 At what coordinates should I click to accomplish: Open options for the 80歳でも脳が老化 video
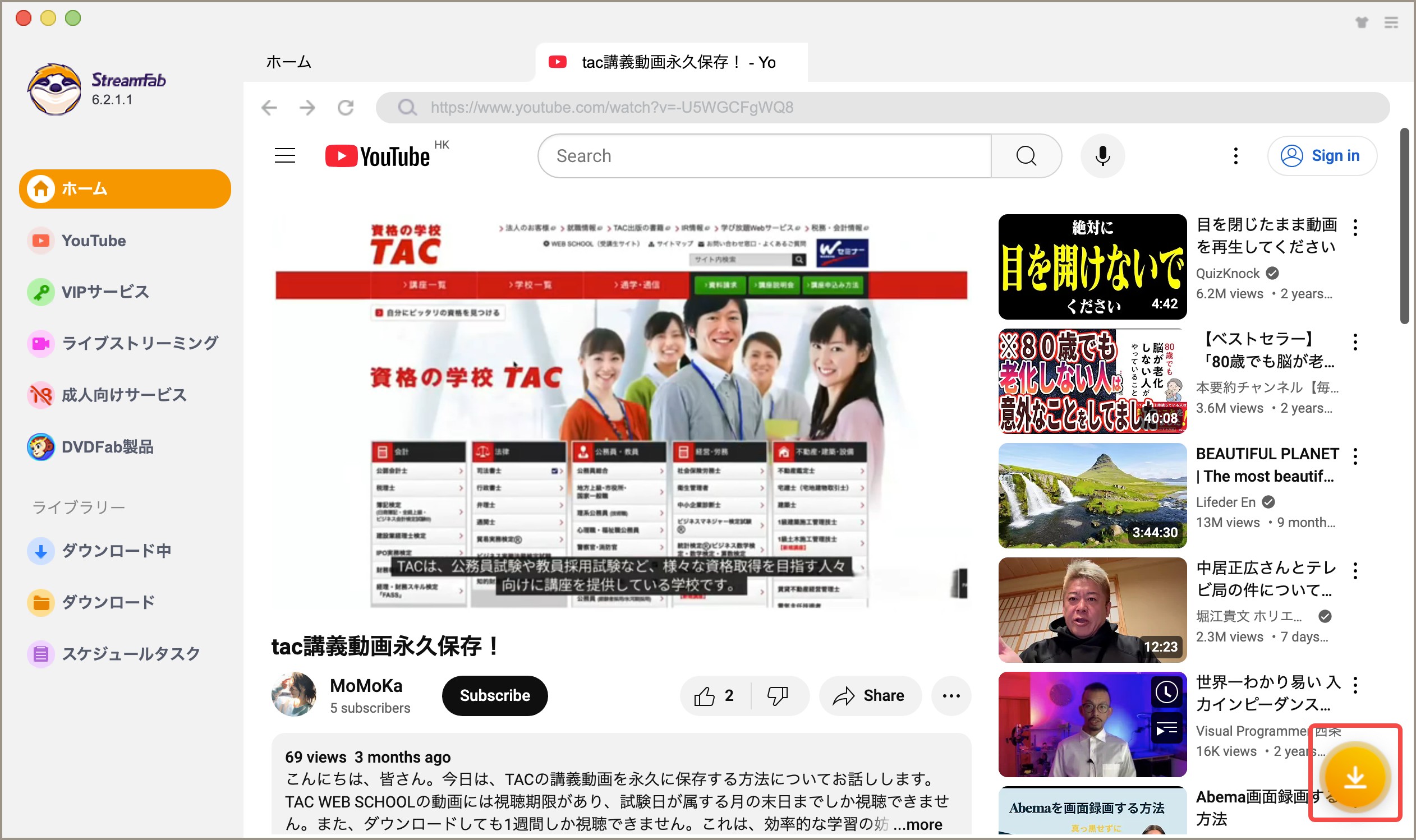point(1355,342)
